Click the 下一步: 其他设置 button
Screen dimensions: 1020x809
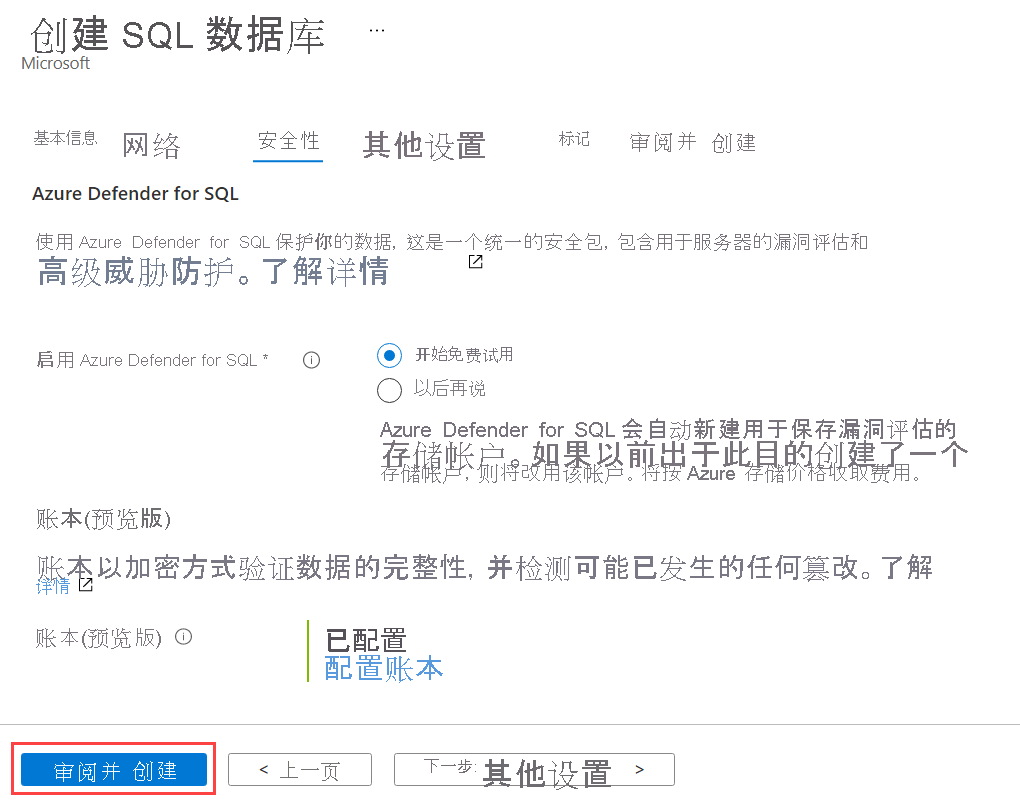[534, 770]
